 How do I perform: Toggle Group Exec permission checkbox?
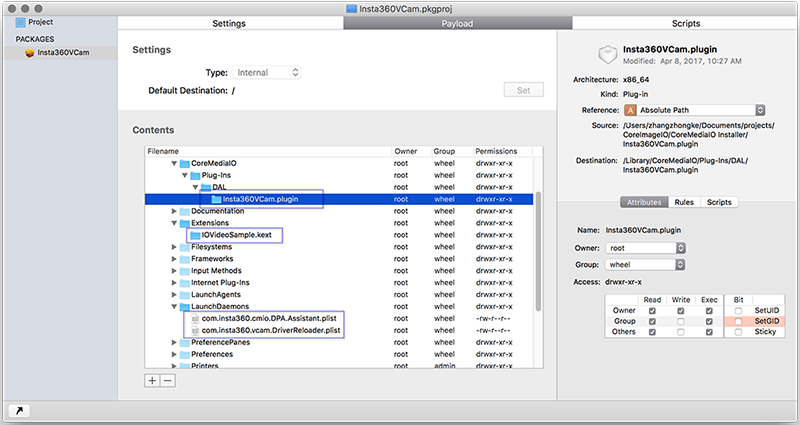click(709, 321)
